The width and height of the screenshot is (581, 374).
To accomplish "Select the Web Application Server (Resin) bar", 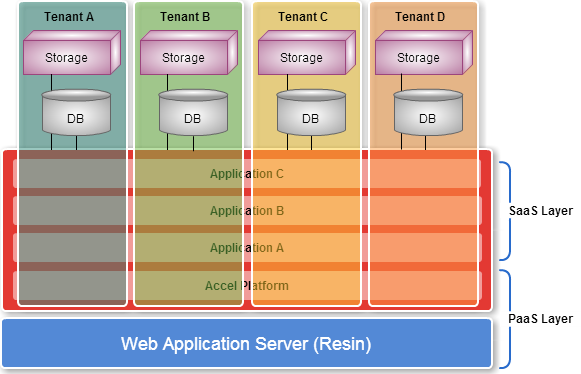I will pos(246,343).
